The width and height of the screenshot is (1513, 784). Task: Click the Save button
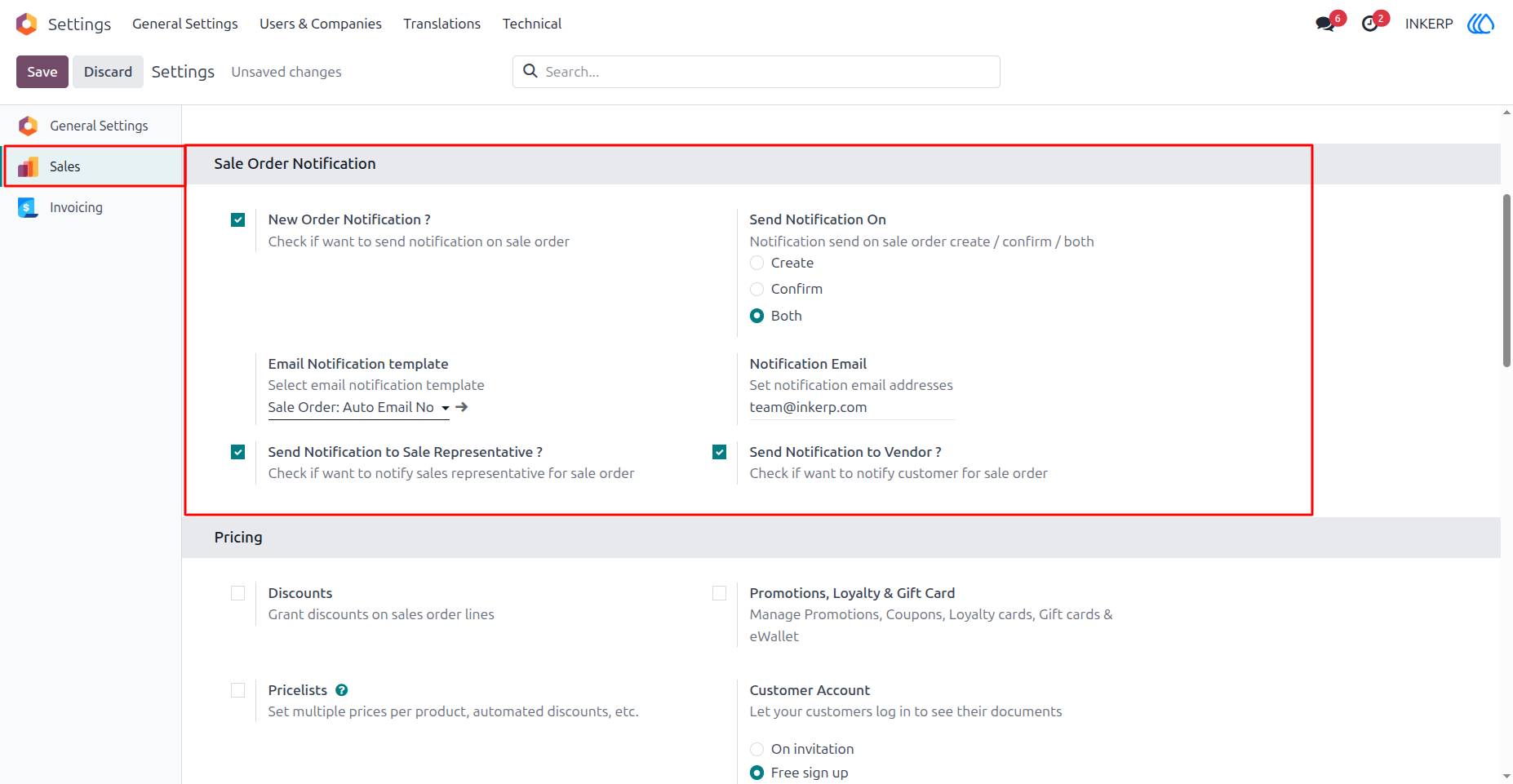coord(42,72)
